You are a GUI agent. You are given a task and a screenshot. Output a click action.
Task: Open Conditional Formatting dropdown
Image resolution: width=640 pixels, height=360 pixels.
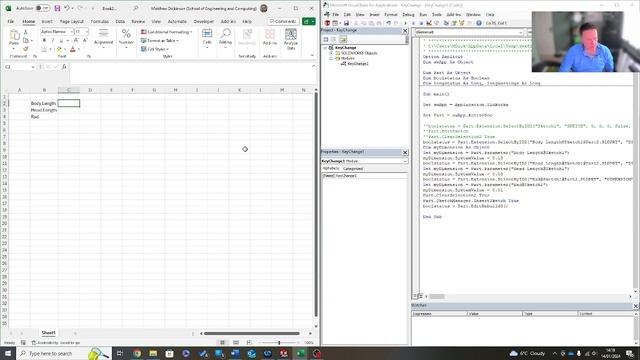coord(166,32)
